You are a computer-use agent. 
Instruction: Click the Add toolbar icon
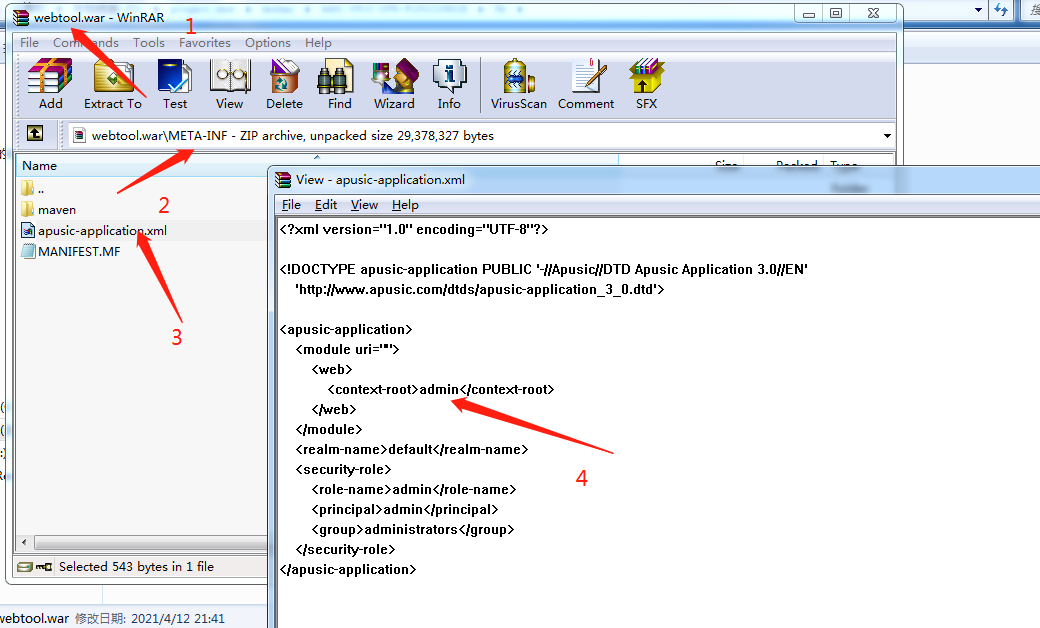pos(50,84)
